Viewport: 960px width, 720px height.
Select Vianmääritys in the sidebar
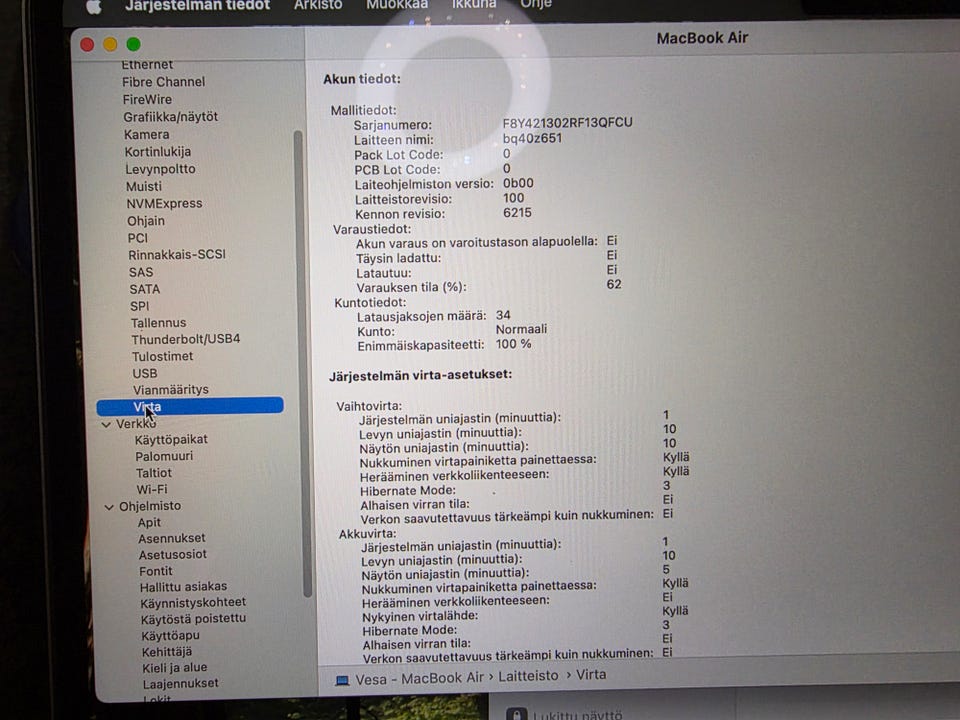pyautogui.click(x=171, y=390)
